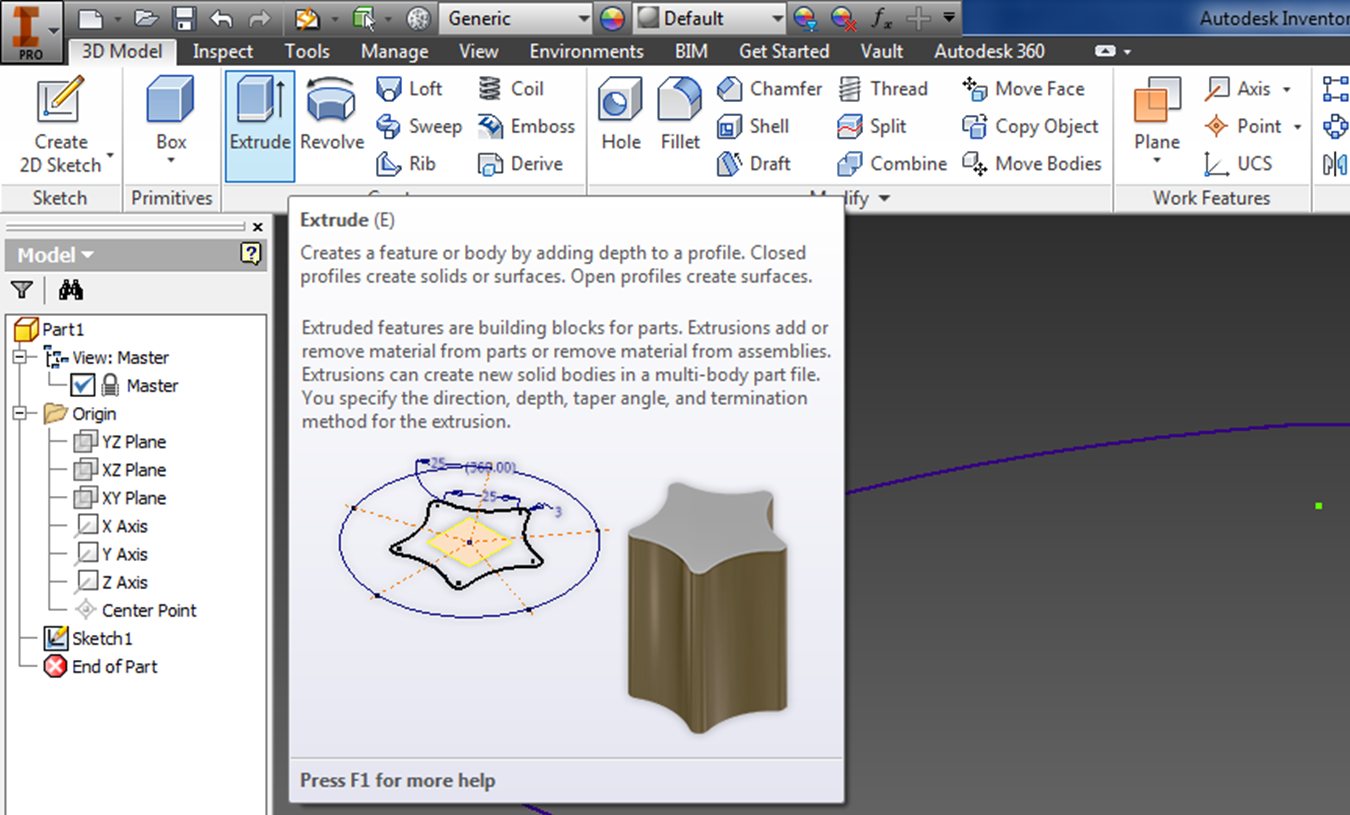Click the binoculars find icon
The width and height of the screenshot is (1350, 815).
(70, 291)
